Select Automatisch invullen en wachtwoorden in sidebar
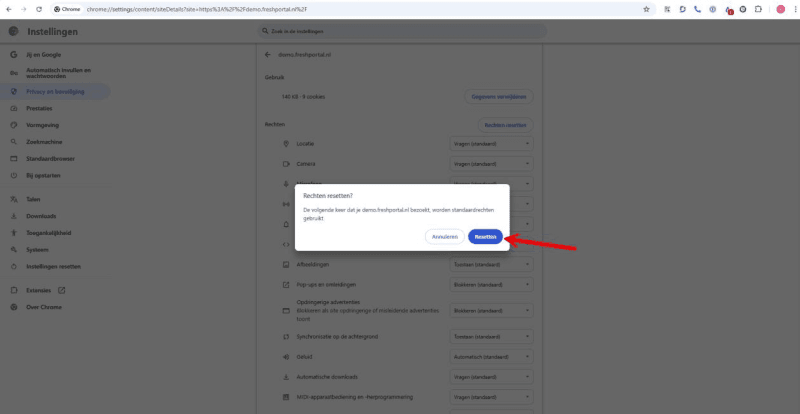 tap(55, 73)
